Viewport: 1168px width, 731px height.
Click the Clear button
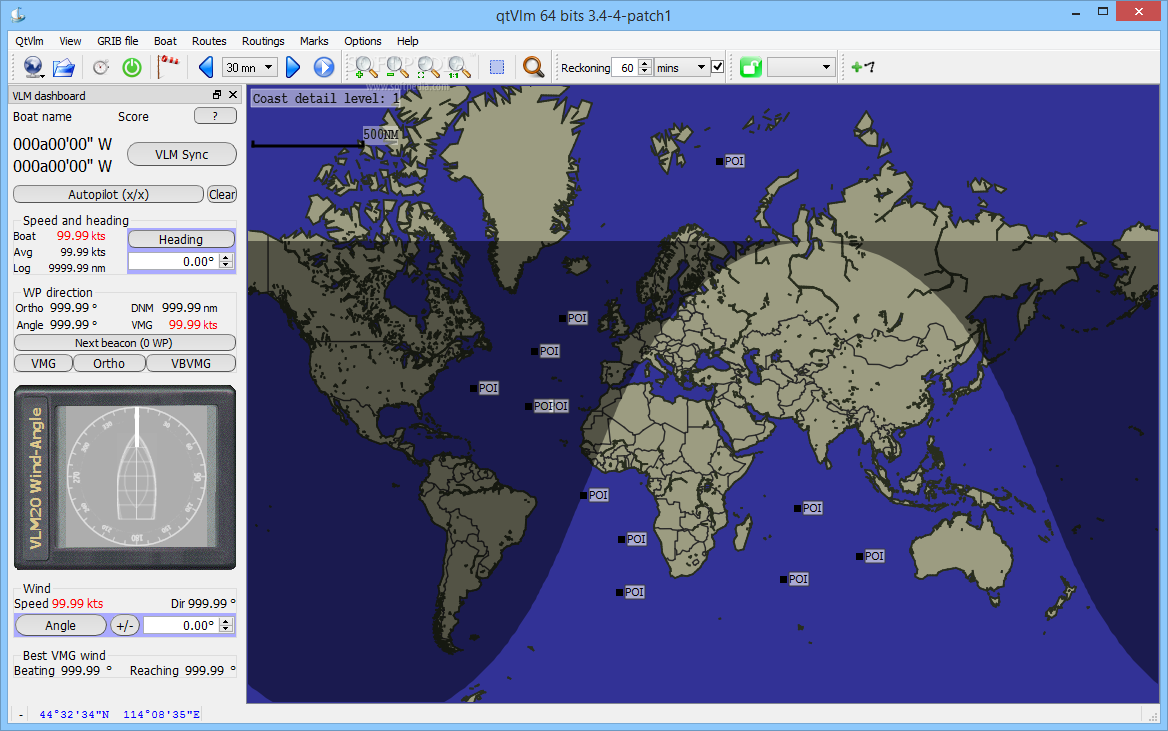[222, 194]
